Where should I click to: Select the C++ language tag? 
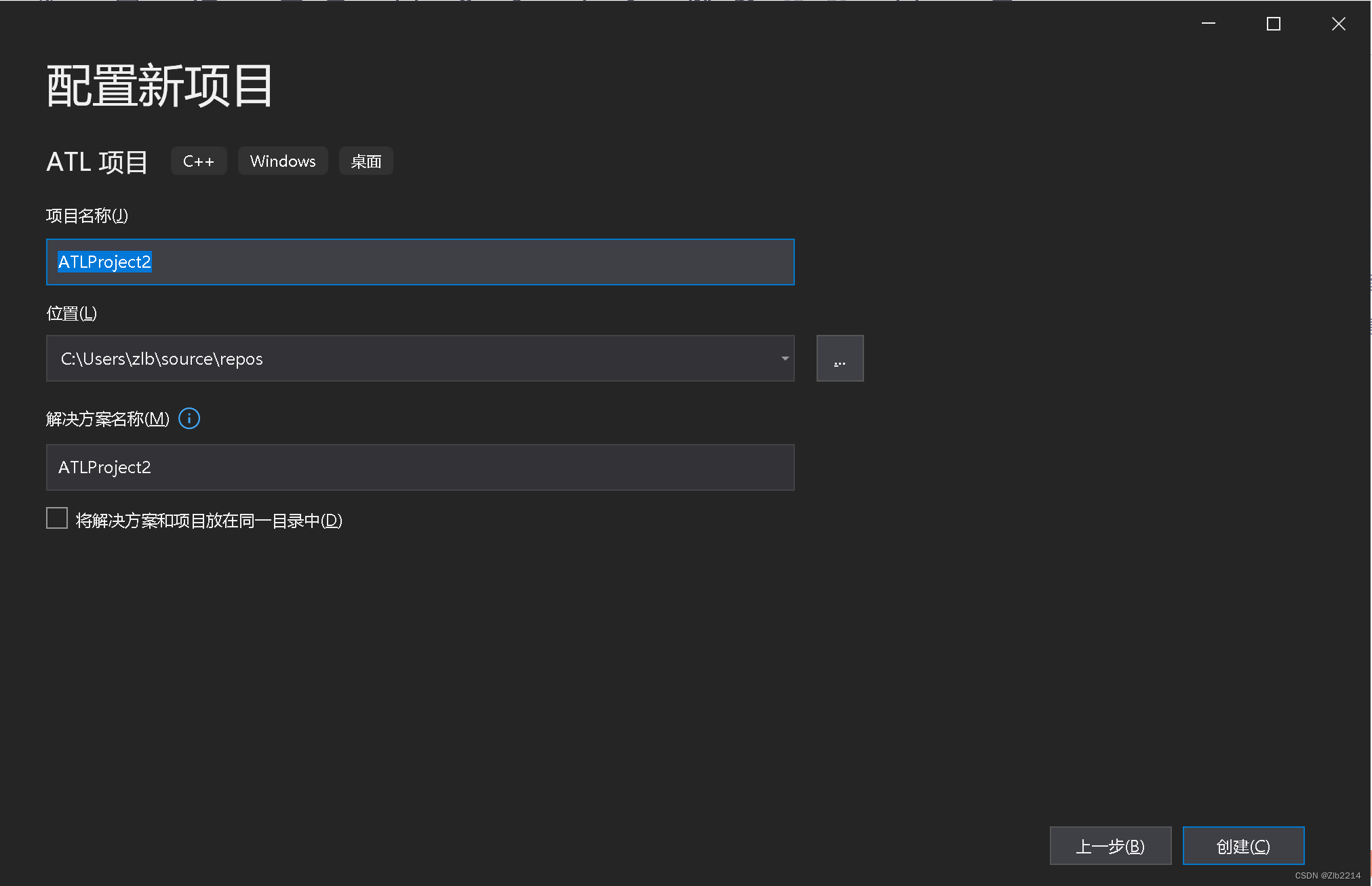click(x=198, y=161)
